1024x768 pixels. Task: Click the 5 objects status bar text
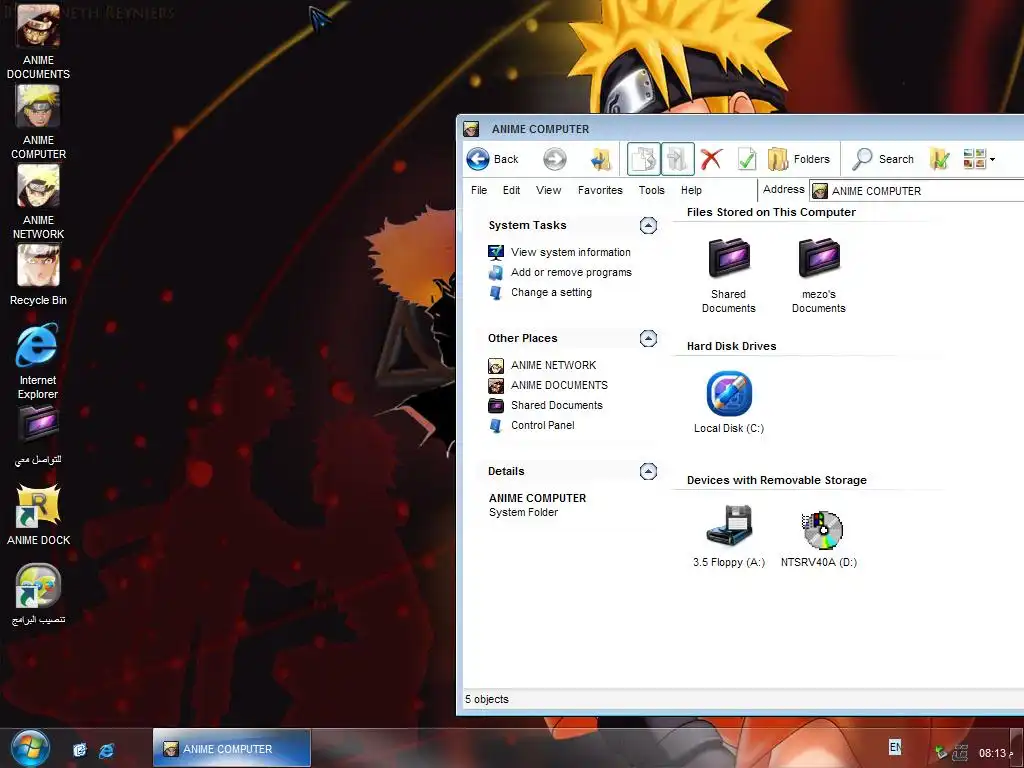click(x=487, y=699)
